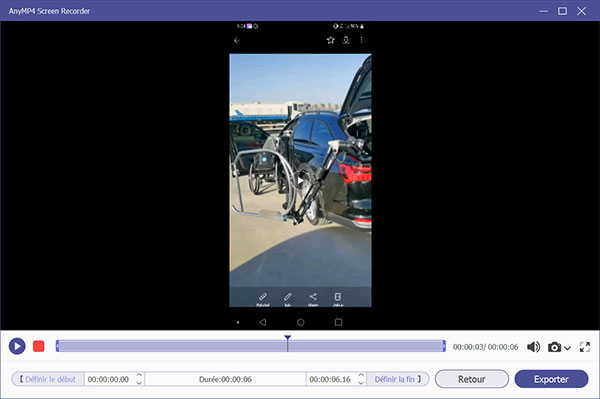Click the purple trim timeline bar
The height and width of the screenshot is (399, 600).
tap(251, 346)
